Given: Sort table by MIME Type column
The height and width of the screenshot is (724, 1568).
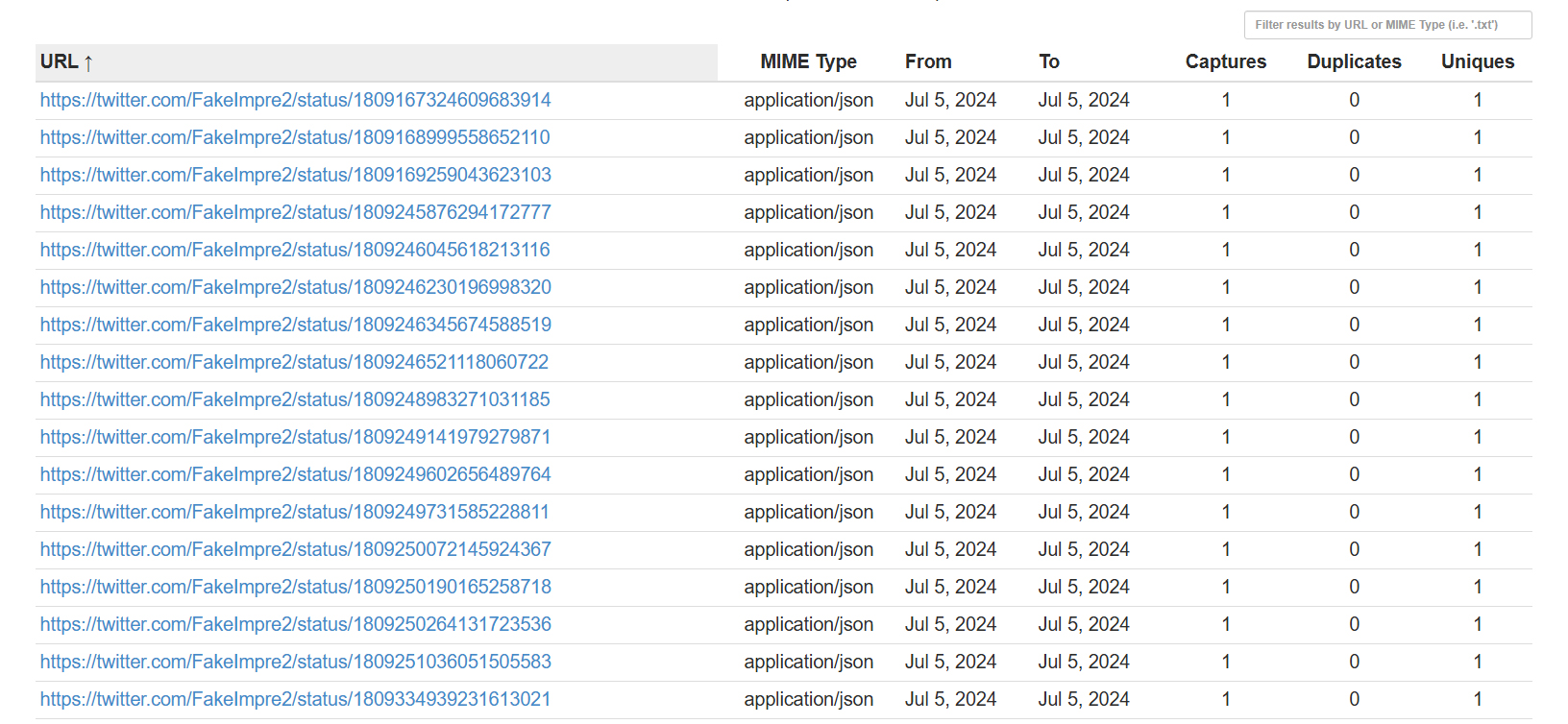Looking at the screenshot, I should click(808, 61).
